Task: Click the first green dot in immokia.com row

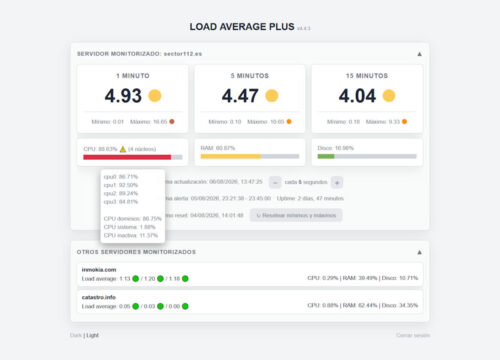Action: [135, 279]
